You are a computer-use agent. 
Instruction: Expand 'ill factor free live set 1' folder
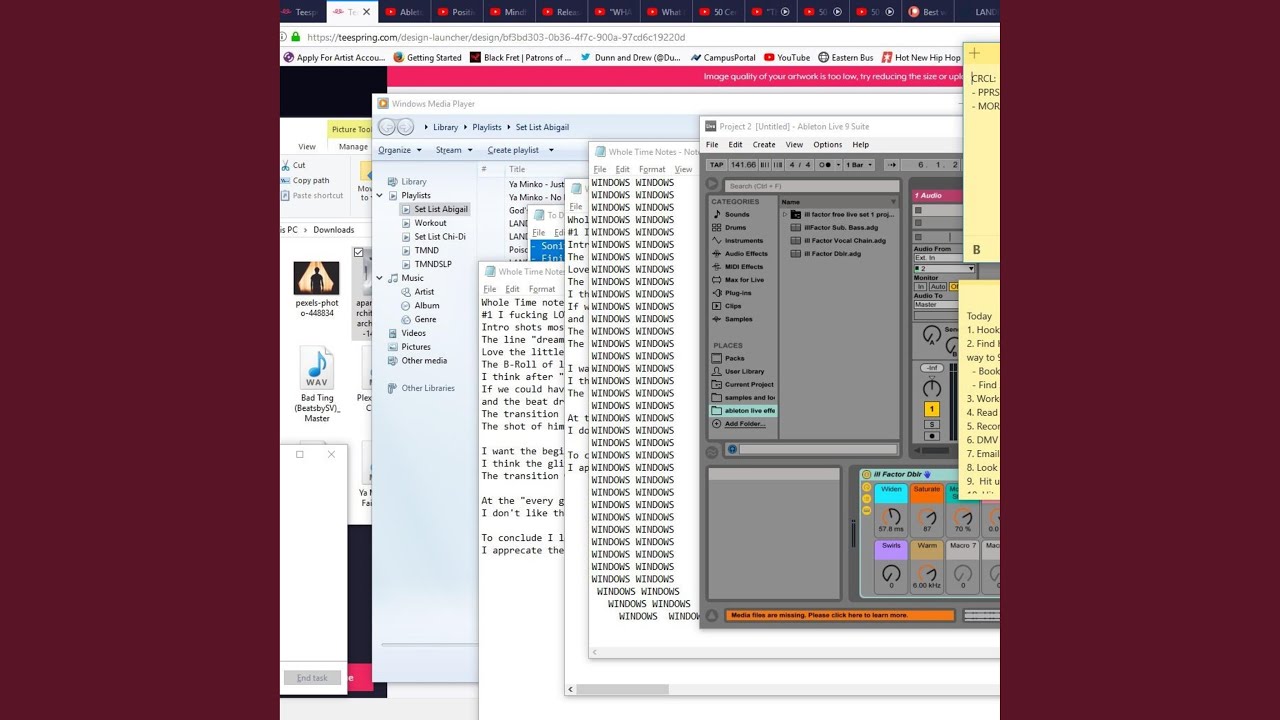pos(786,214)
